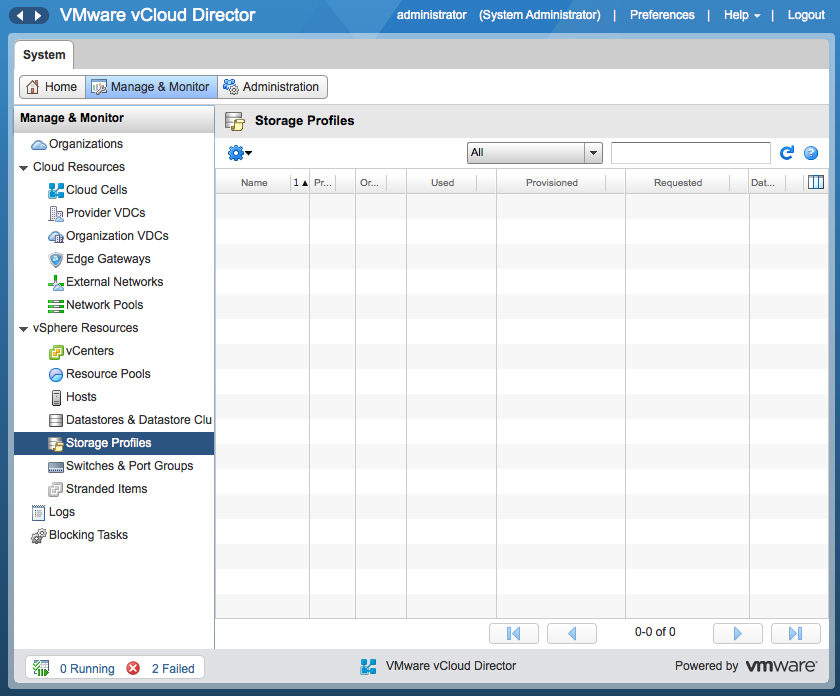This screenshot has width=840, height=696.
Task: Click the Logs icon
Action: [39, 513]
